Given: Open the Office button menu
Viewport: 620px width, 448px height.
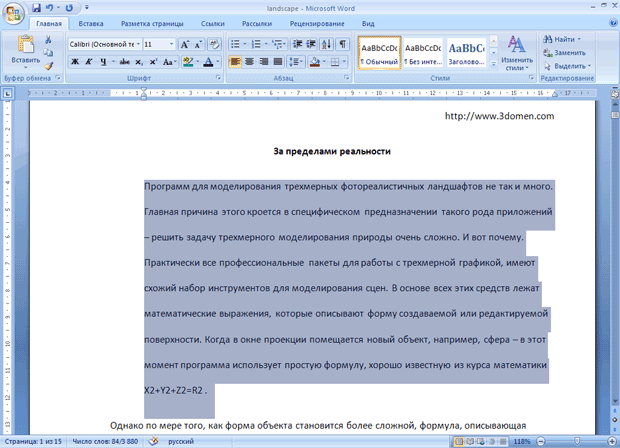Looking at the screenshot, I should coord(13,14).
